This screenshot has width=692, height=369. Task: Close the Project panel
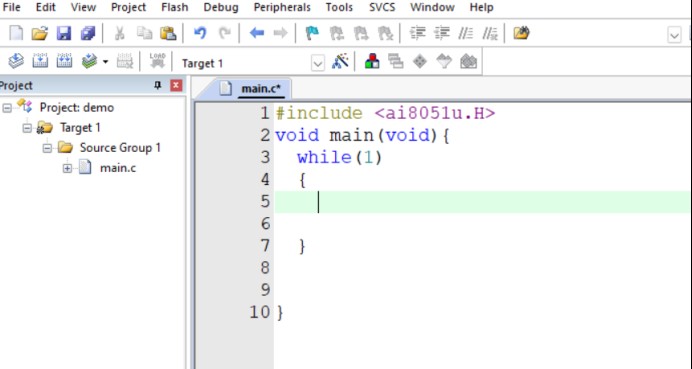click(176, 85)
